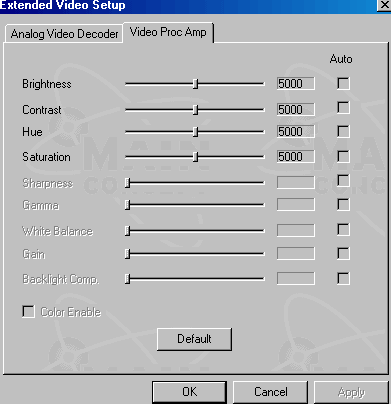Click the Contrast slider thumb
Viewport: 391px width, 404px height.
(196, 110)
